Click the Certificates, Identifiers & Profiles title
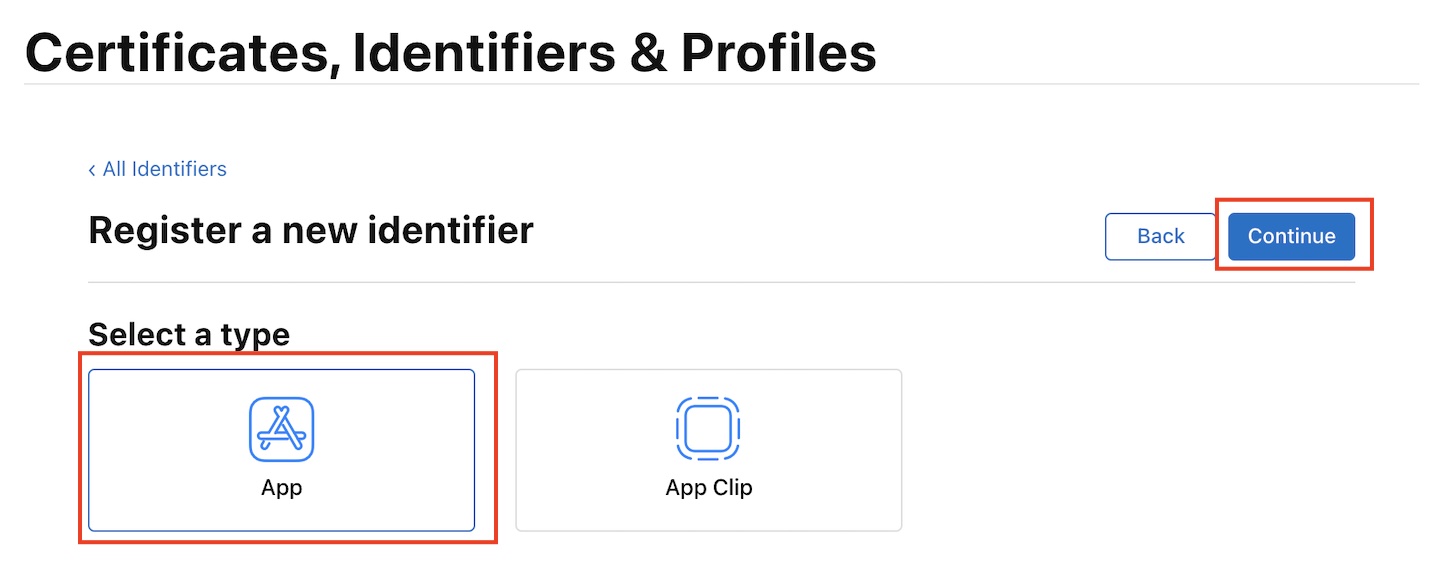This screenshot has width=1429, height=579. [x=450, y=52]
